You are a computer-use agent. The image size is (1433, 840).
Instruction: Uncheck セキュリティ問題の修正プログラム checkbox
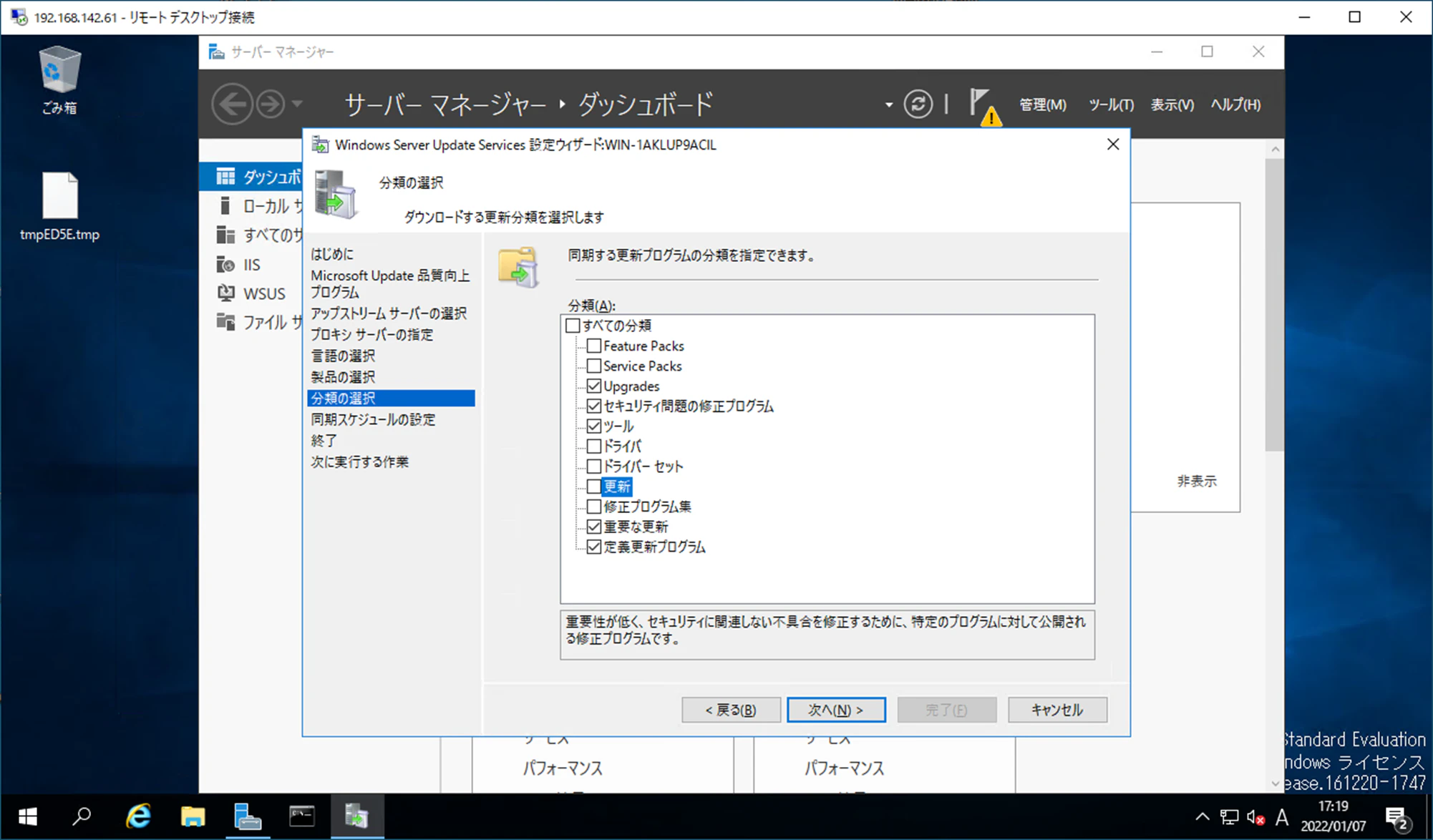(593, 406)
